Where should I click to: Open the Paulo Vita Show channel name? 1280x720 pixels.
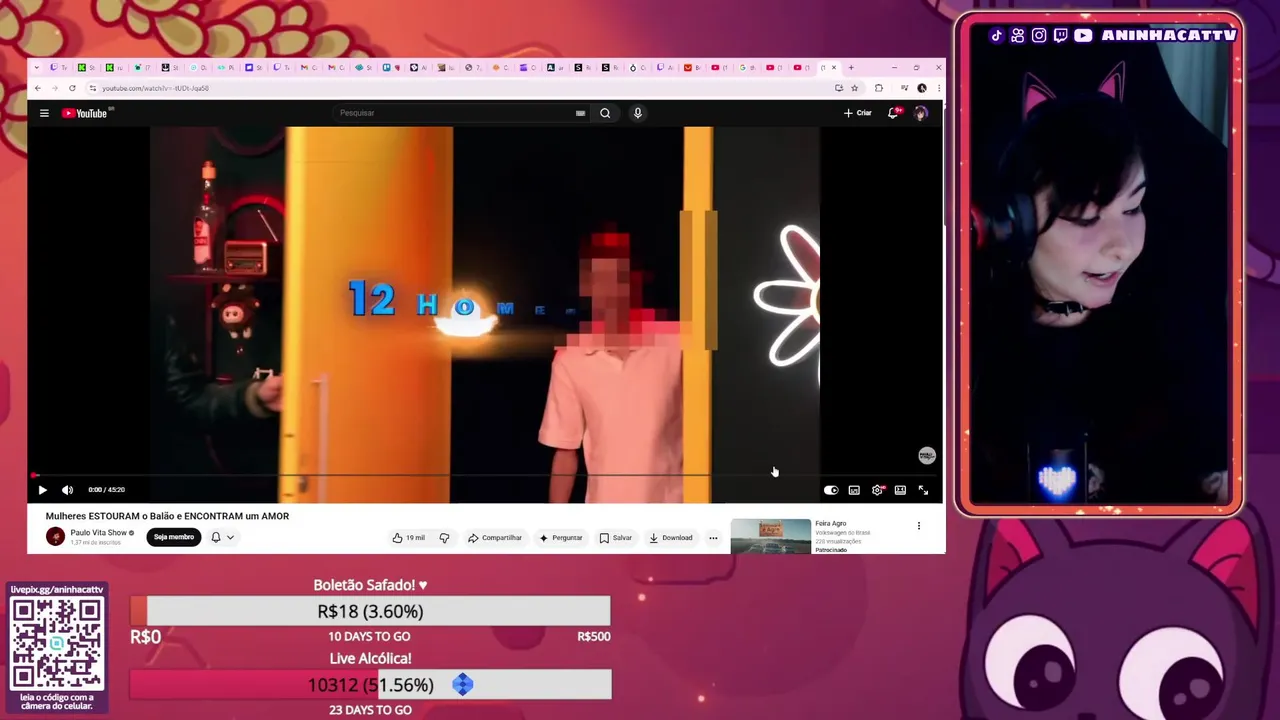[98, 533]
